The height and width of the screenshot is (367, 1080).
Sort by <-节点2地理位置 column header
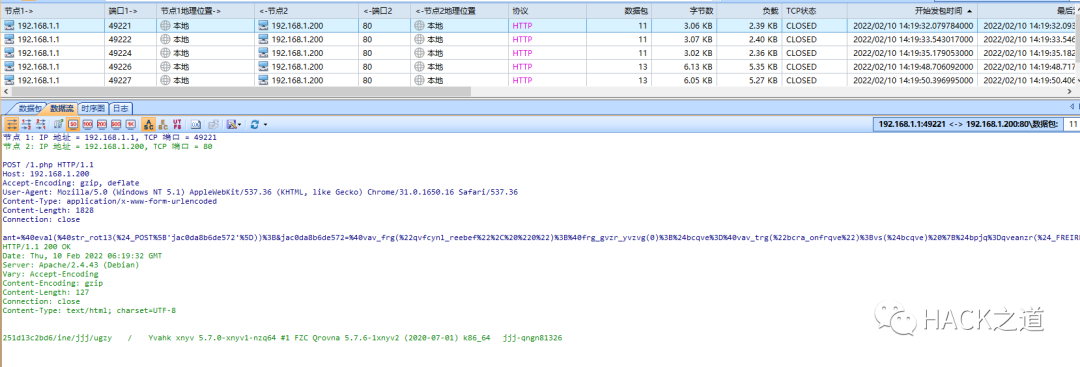460,10
